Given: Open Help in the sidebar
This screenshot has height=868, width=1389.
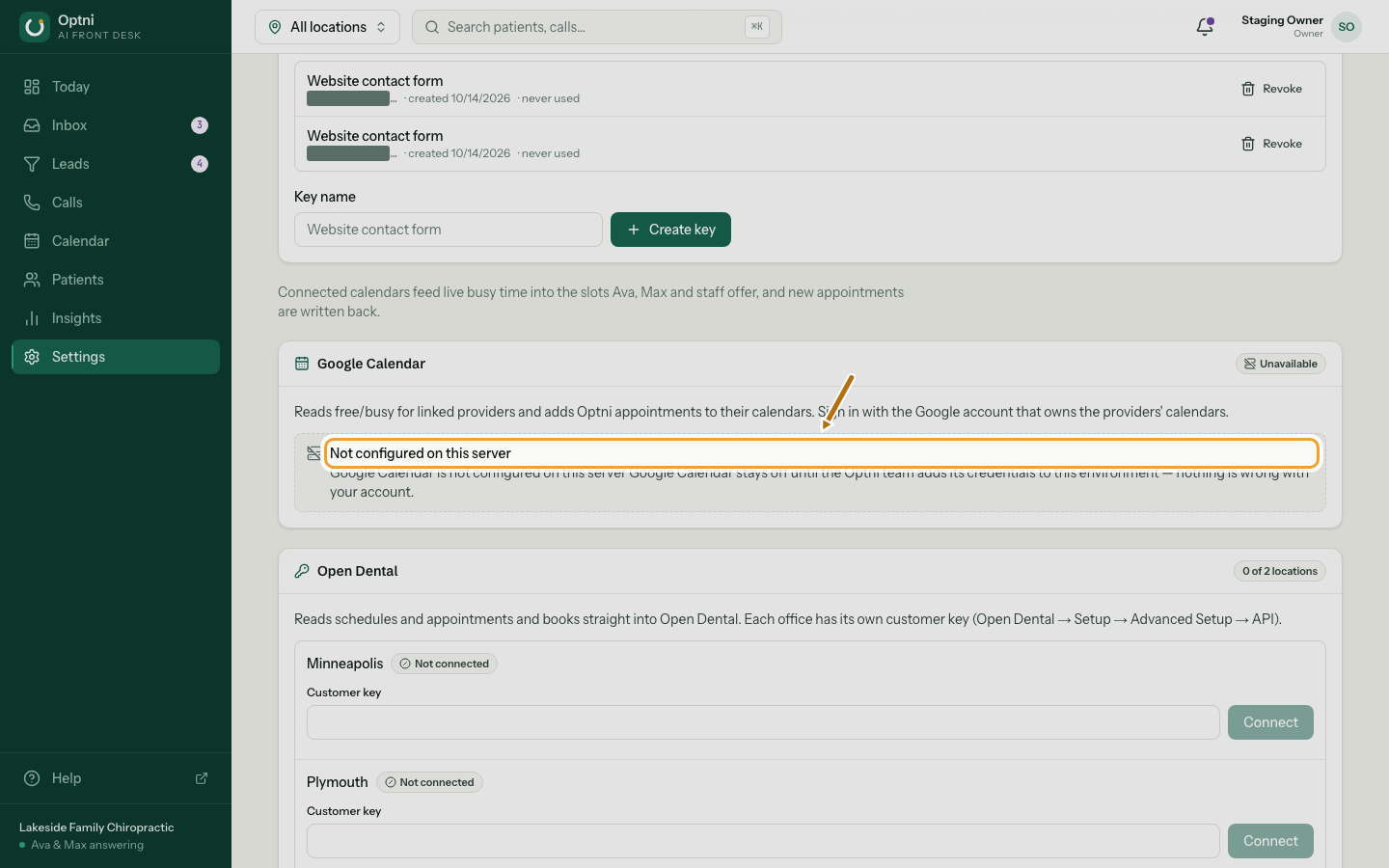Looking at the screenshot, I should (116, 778).
